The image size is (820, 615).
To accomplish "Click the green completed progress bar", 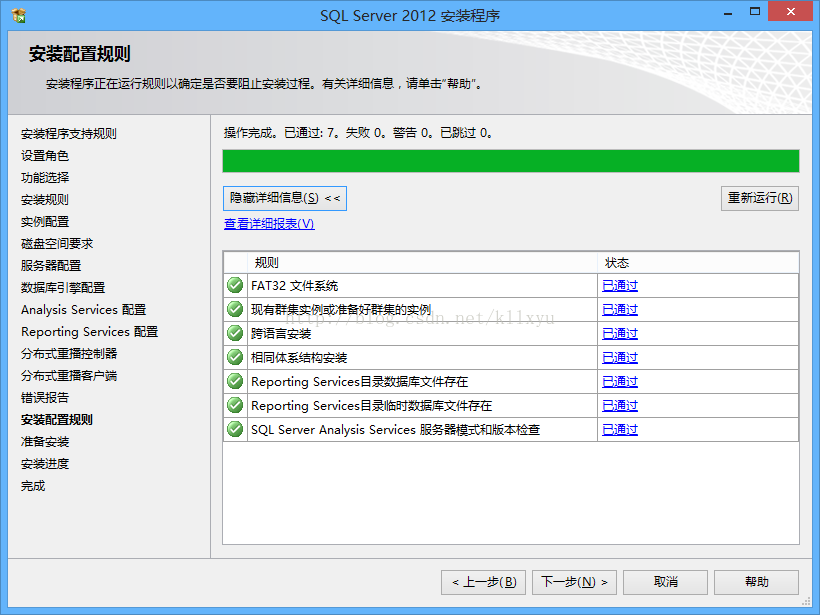I will click(x=511, y=161).
